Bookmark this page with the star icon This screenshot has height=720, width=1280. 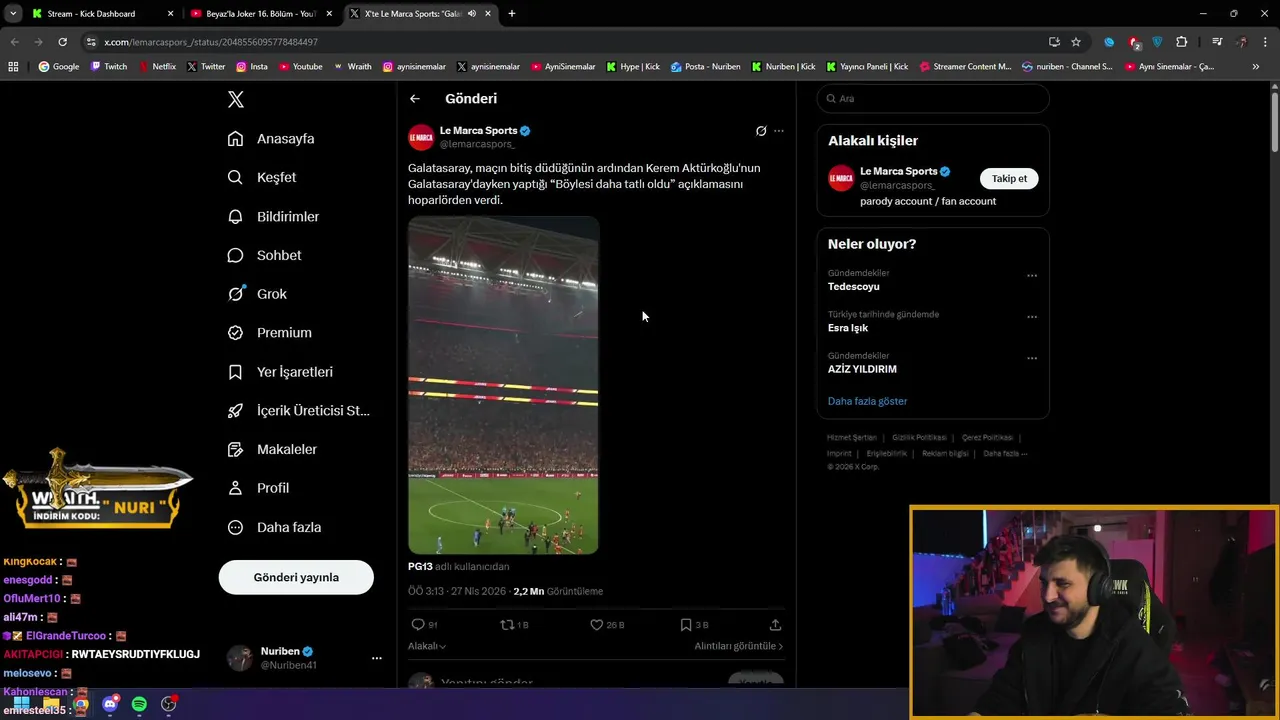click(1076, 42)
